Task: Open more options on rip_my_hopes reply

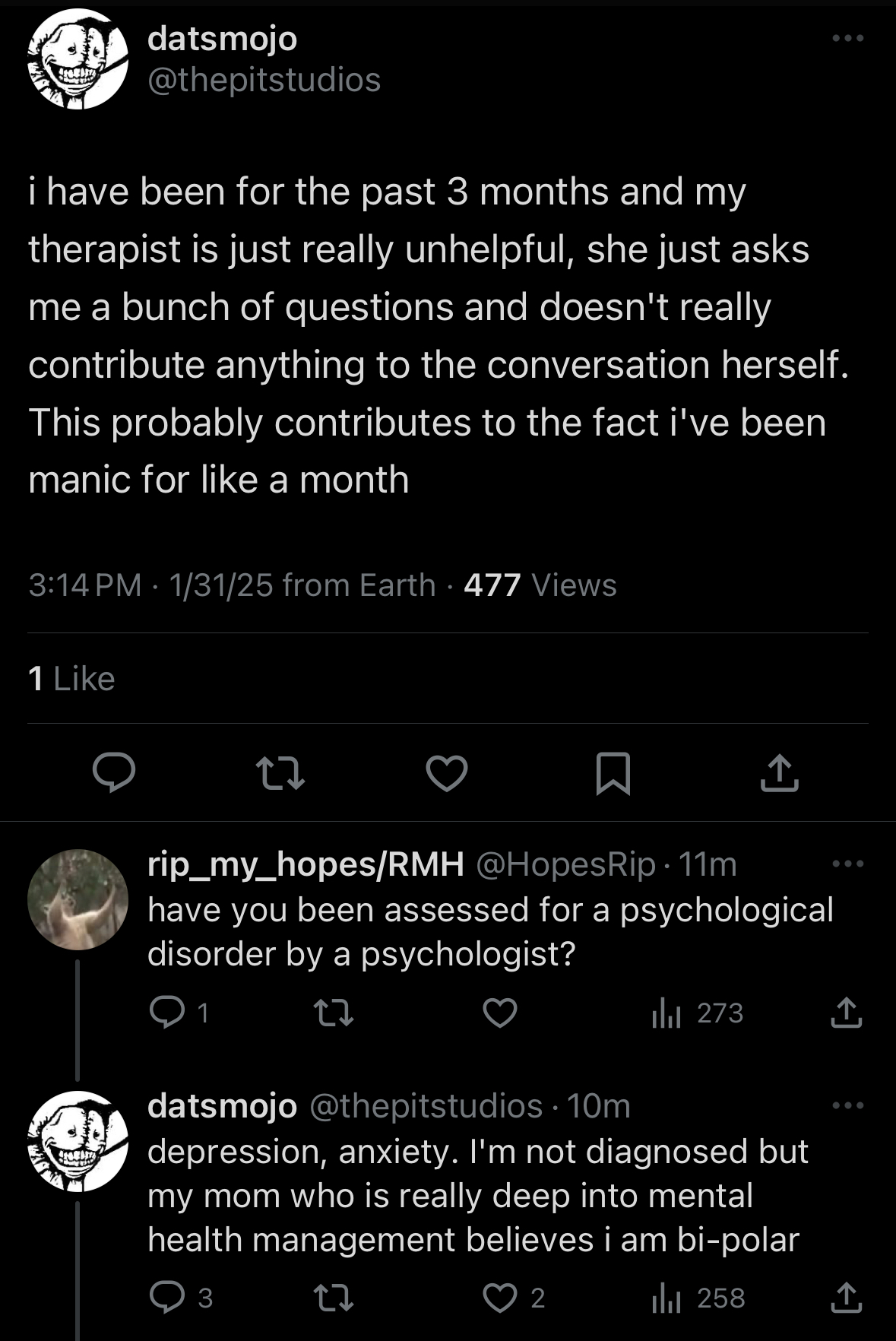Action: (x=847, y=864)
